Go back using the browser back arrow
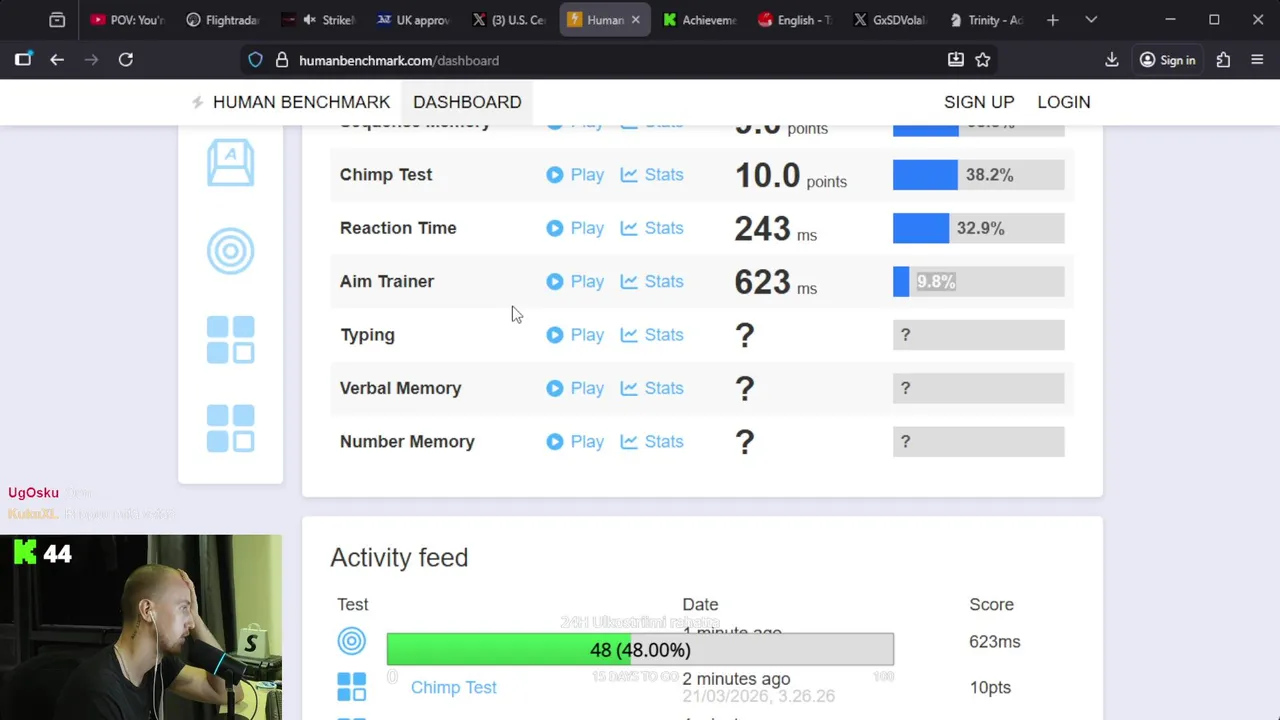 coord(57,60)
